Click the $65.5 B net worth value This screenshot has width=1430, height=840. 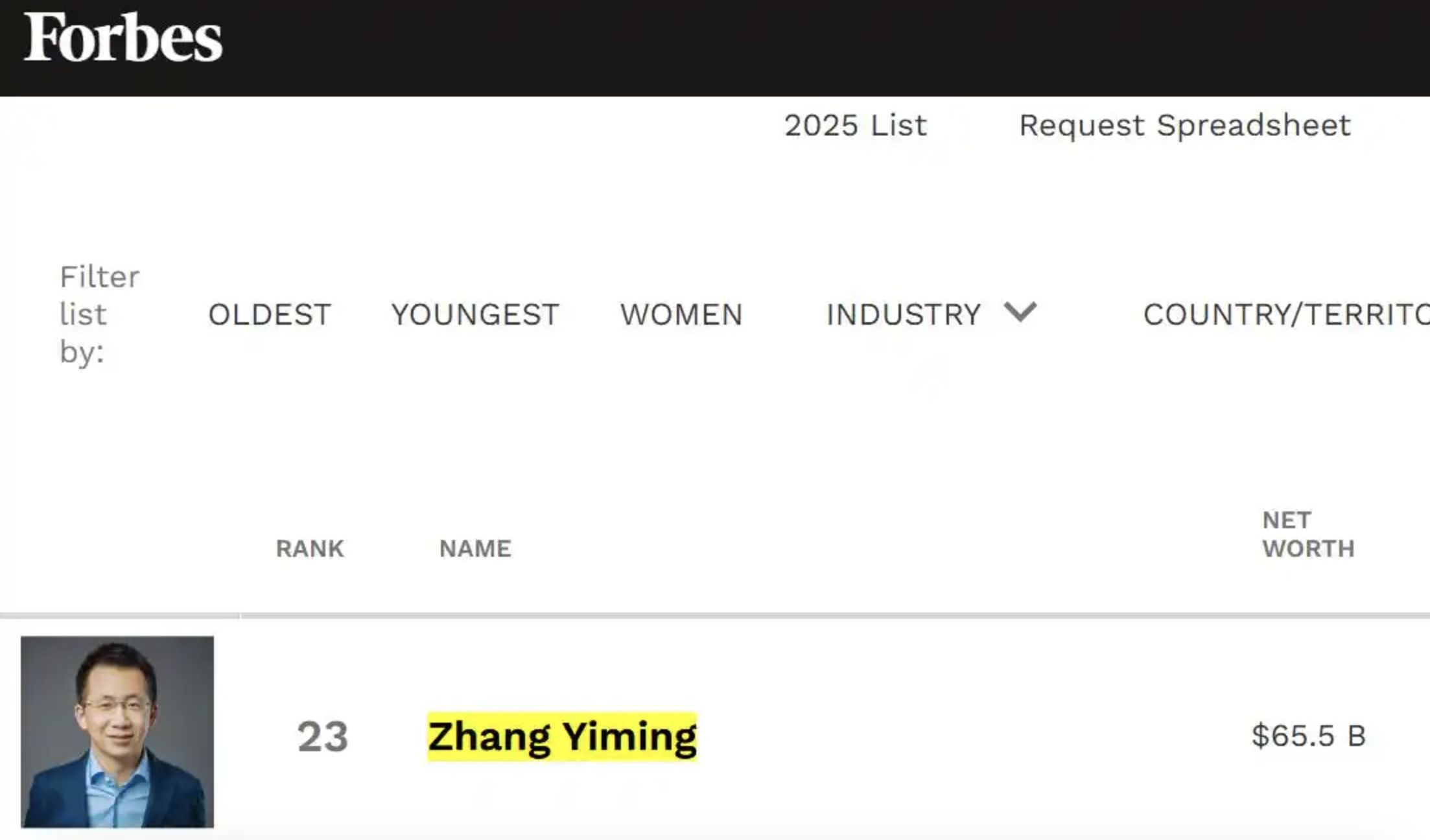(1308, 736)
